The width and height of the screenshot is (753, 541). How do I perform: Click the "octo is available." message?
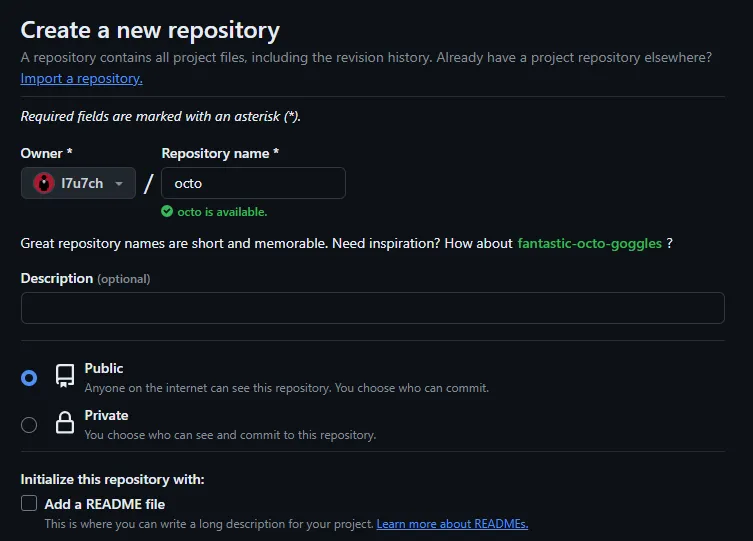pos(222,212)
